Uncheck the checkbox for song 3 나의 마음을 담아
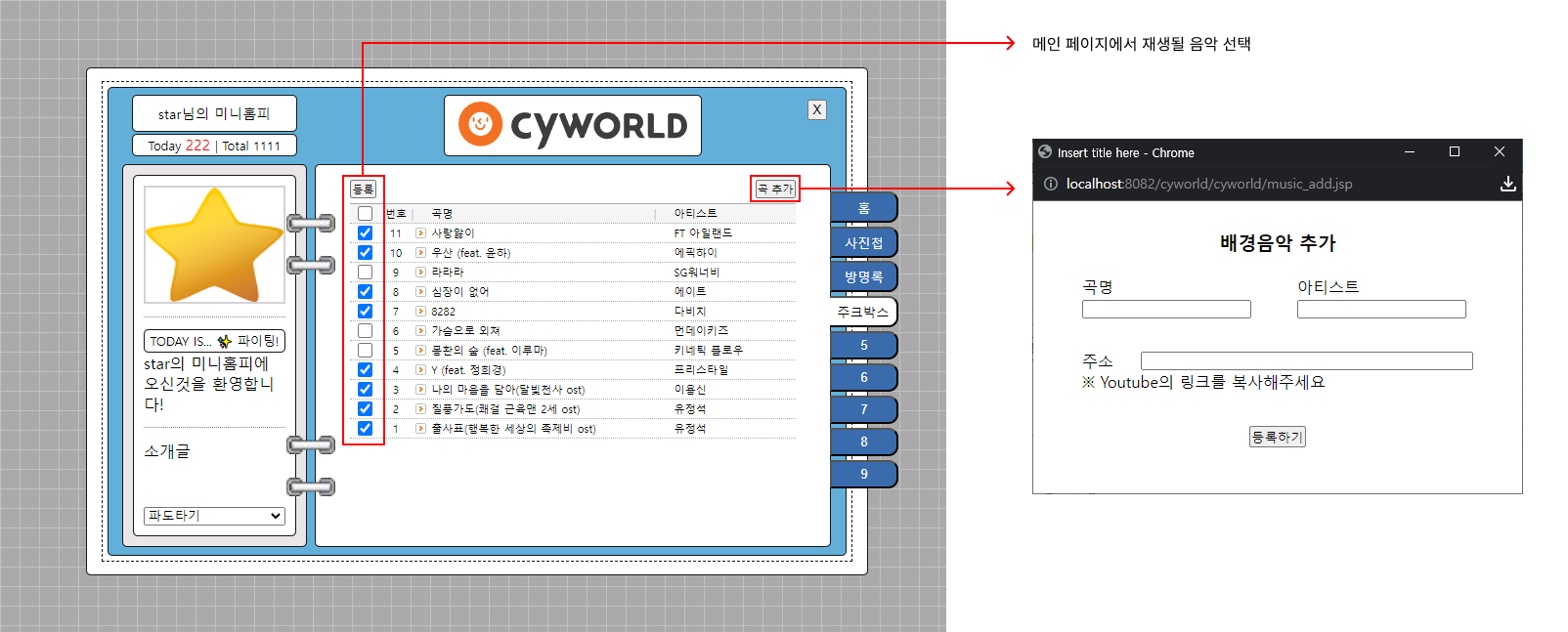Screen dimensions: 1568x632 [365, 389]
